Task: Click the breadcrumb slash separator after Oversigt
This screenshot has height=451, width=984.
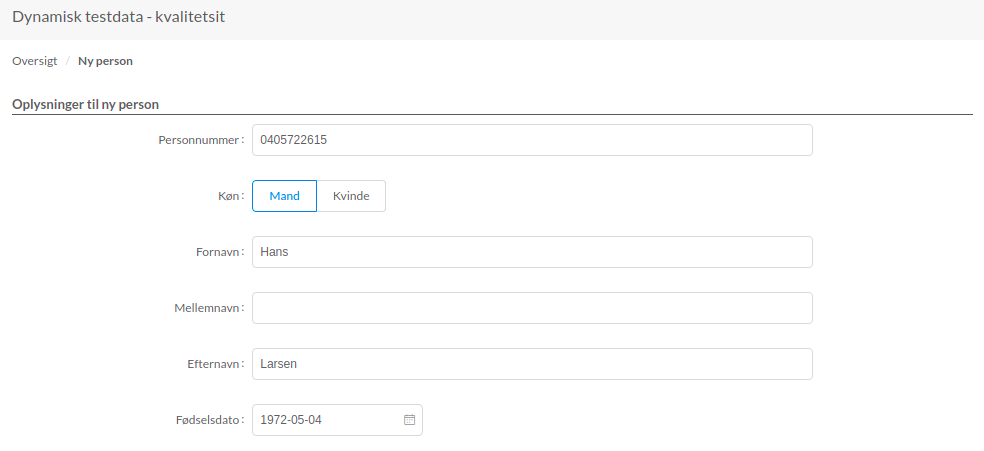Action: [x=68, y=61]
